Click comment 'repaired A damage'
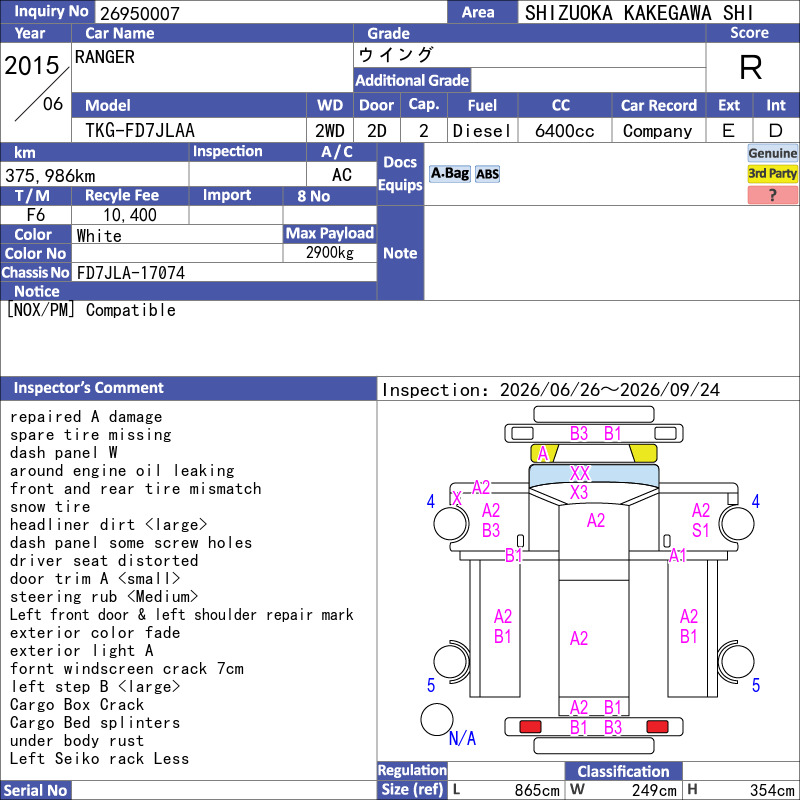The image size is (800, 800). click(86, 417)
